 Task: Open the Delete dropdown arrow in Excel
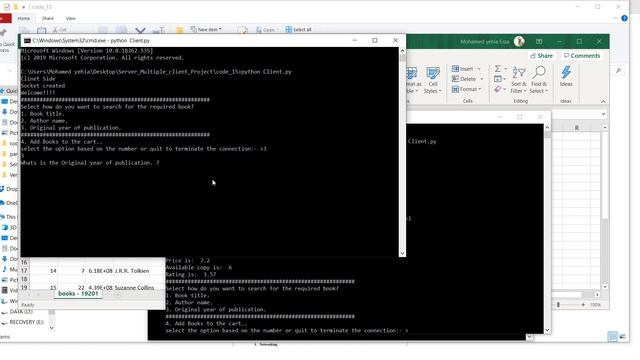point(482,79)
